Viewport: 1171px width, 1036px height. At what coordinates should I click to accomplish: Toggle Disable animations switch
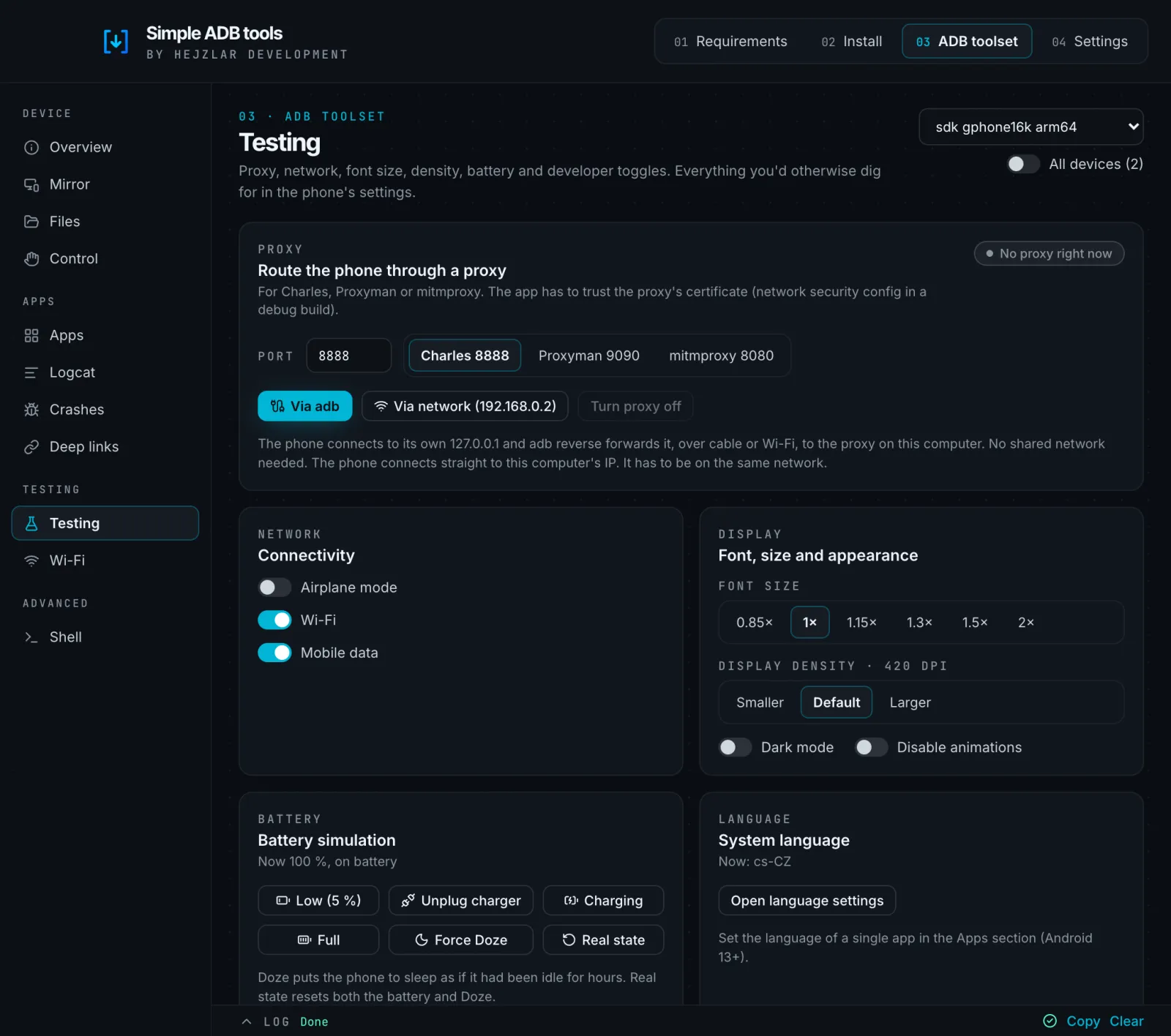(871, 747)
